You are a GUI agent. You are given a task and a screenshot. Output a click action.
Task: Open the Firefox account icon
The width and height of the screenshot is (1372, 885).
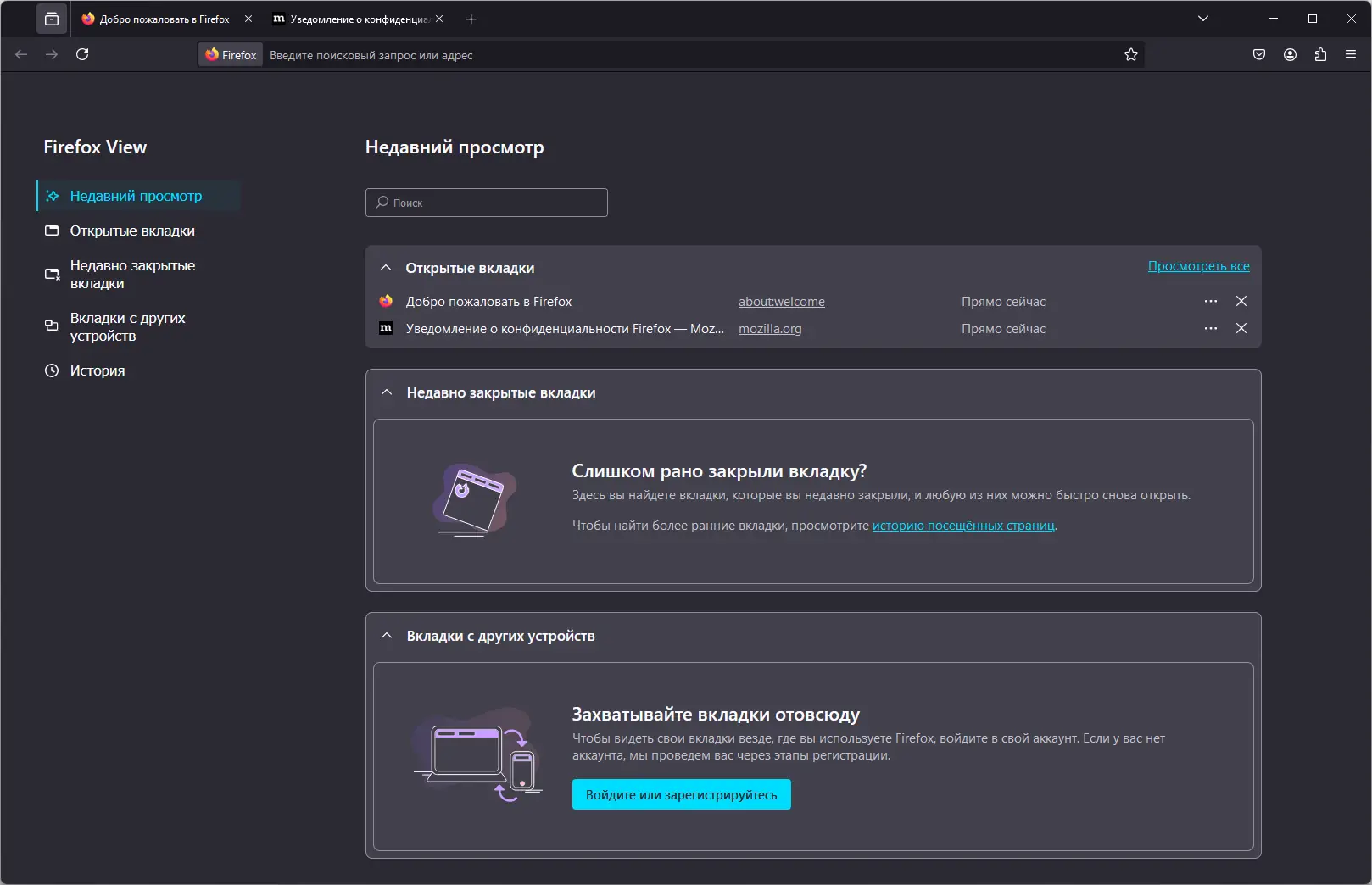coord(1290,54)
